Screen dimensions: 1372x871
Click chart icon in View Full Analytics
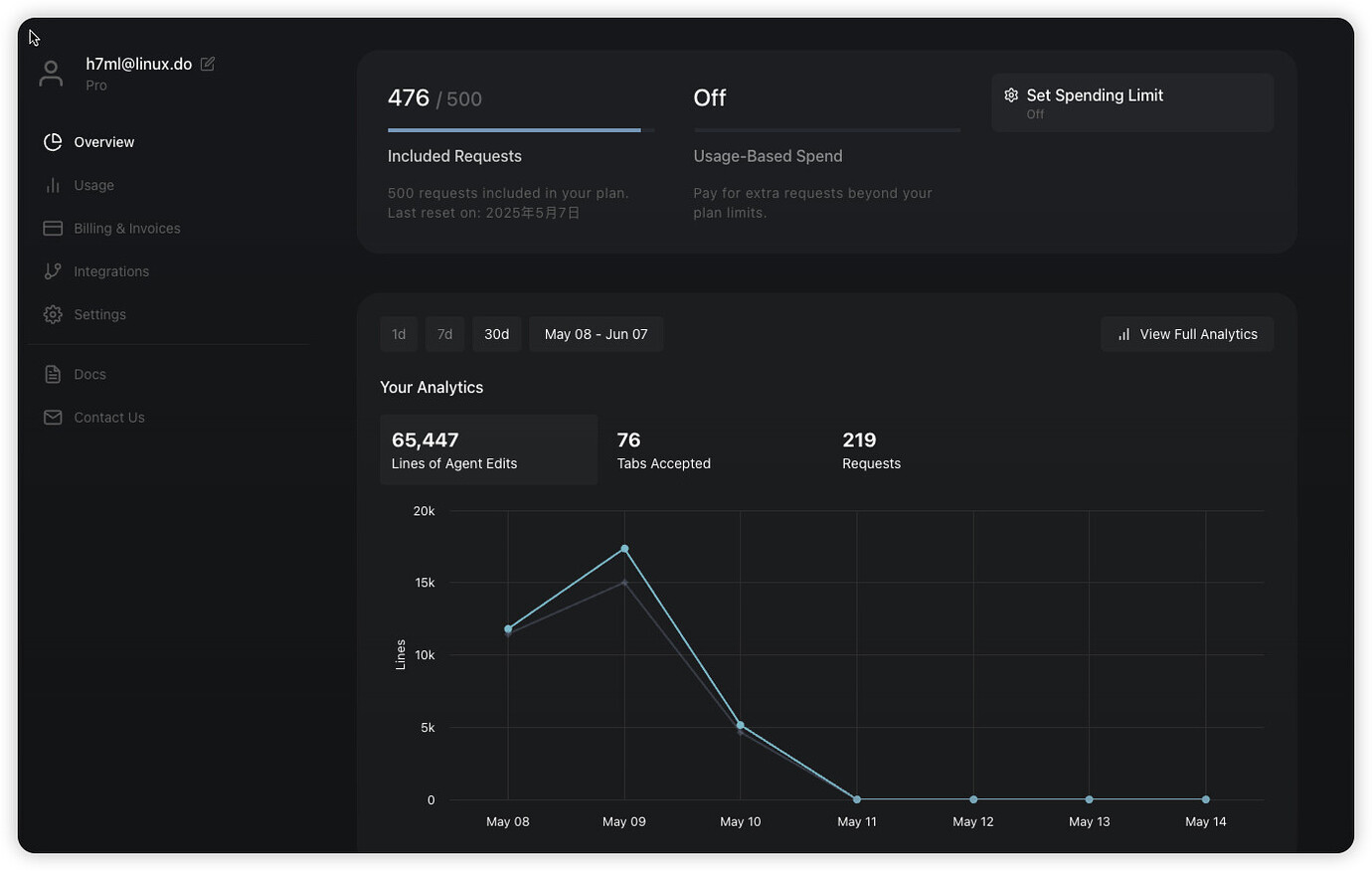(1124, 334)
